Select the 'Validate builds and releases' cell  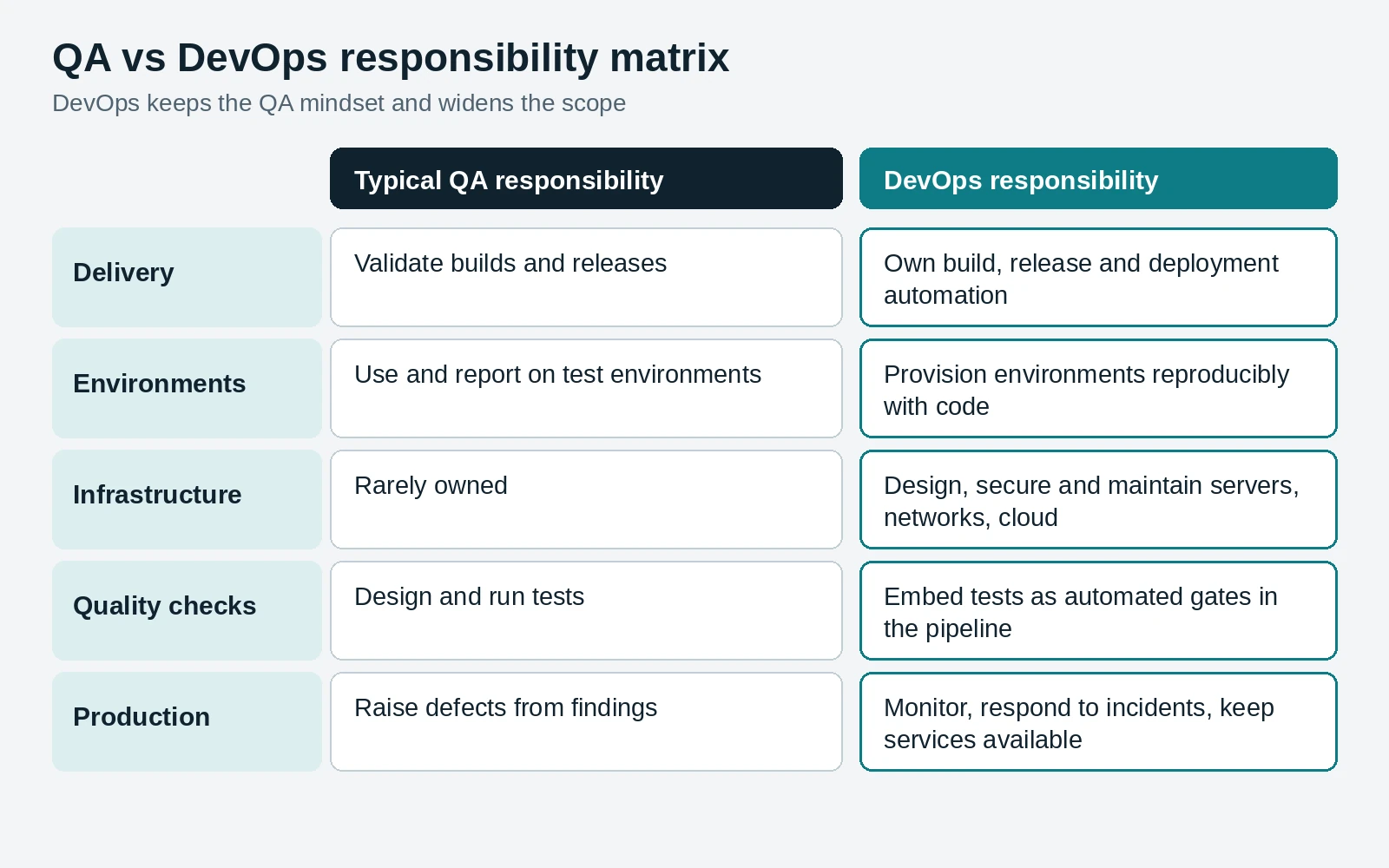click(x=586, y=278)
